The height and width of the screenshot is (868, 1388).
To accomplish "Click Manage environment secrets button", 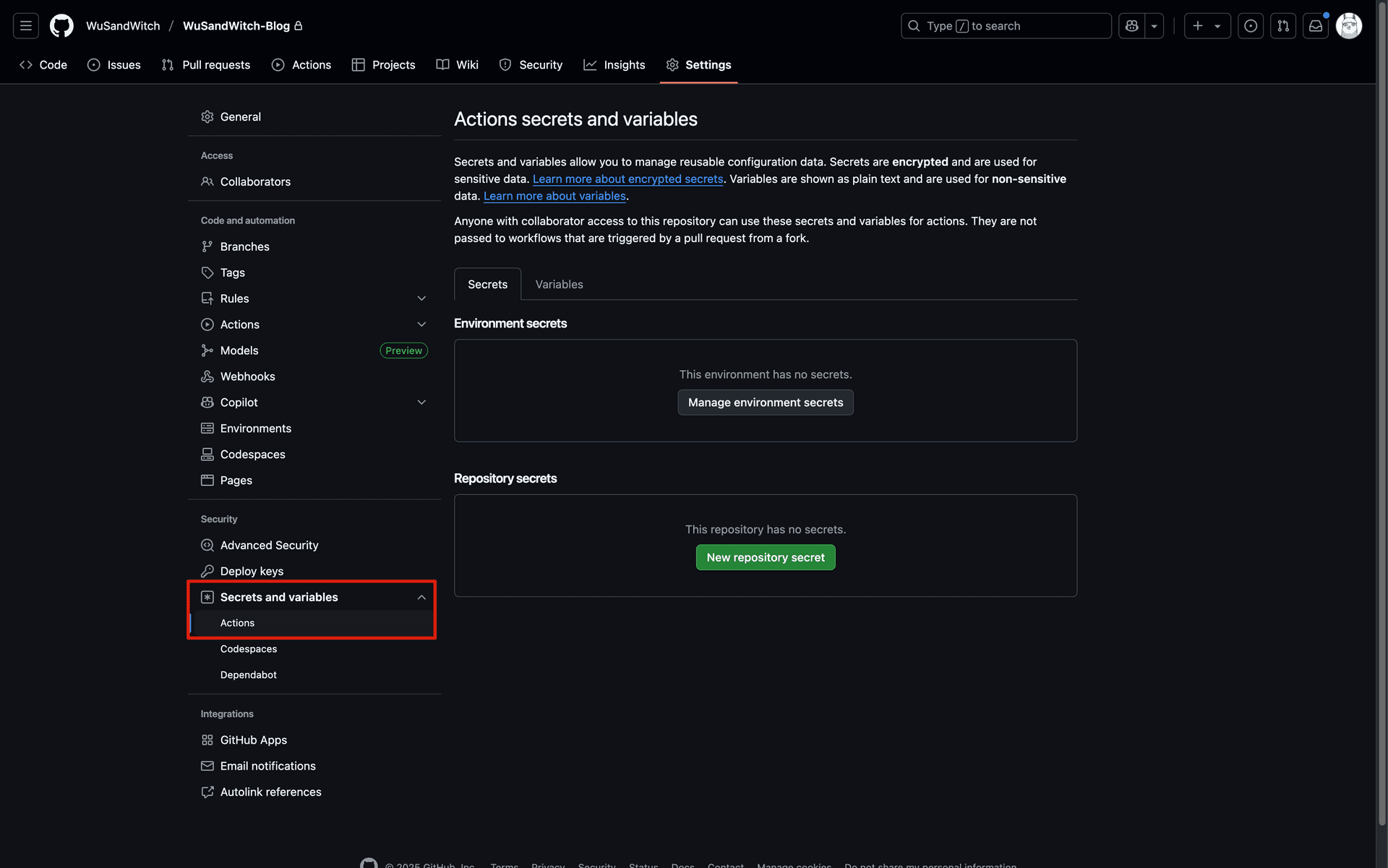I will 766,403.
